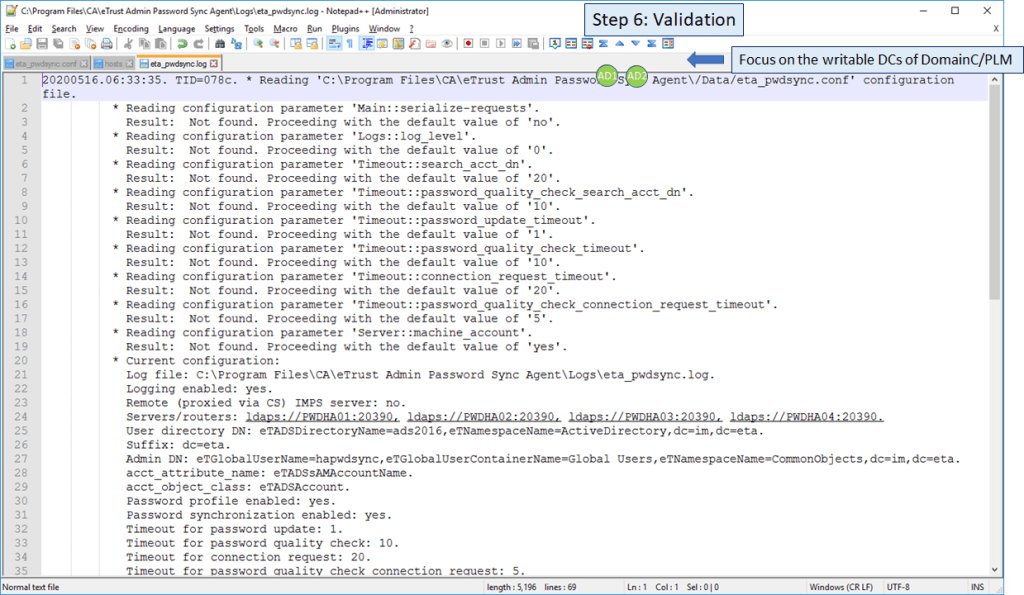Click the Zoom In magnifier icon
The width and height of the screenshot is (1024, 595).
point(259,44)
